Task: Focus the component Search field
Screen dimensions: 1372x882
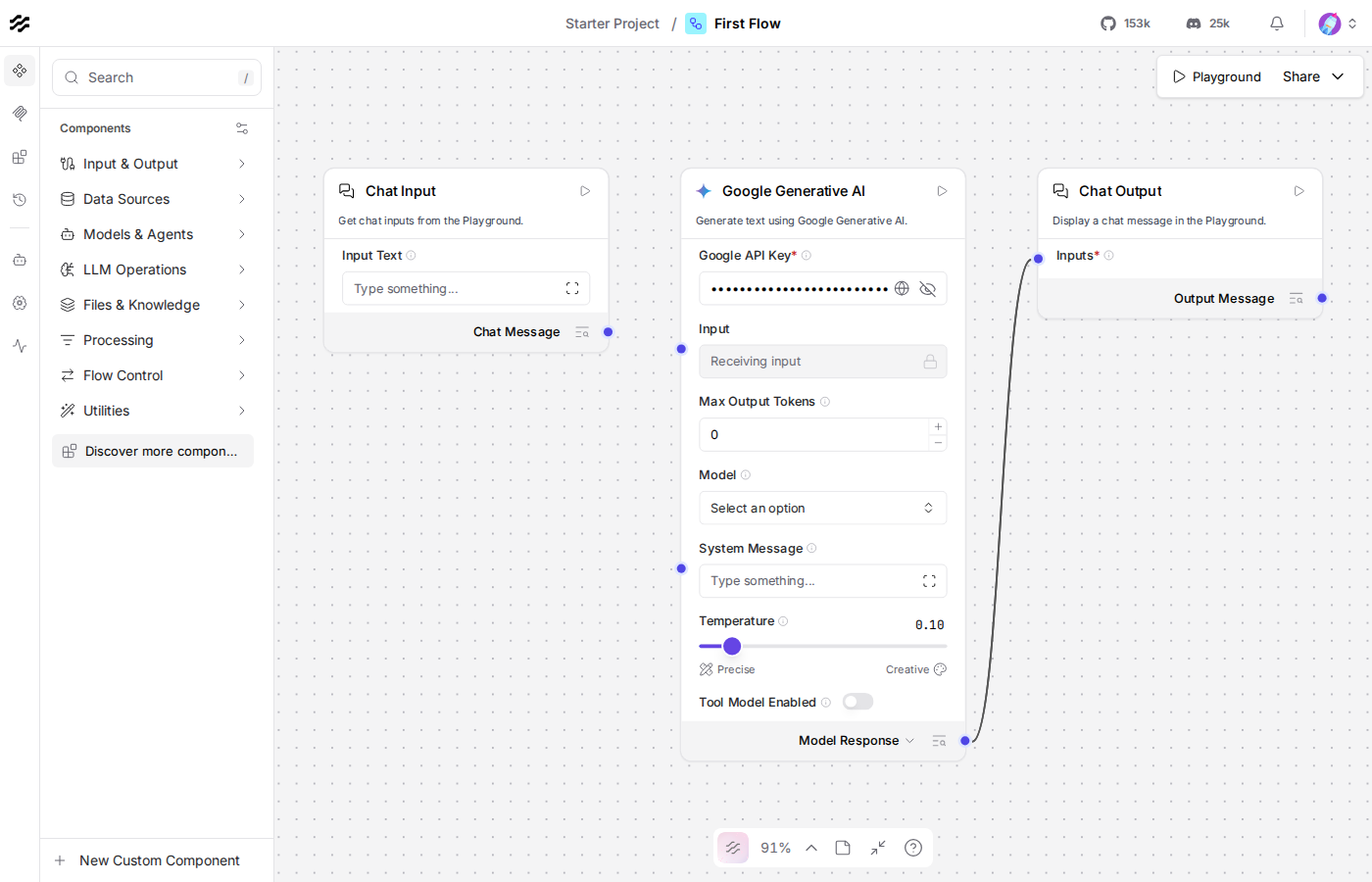Action: pos(157,77)
